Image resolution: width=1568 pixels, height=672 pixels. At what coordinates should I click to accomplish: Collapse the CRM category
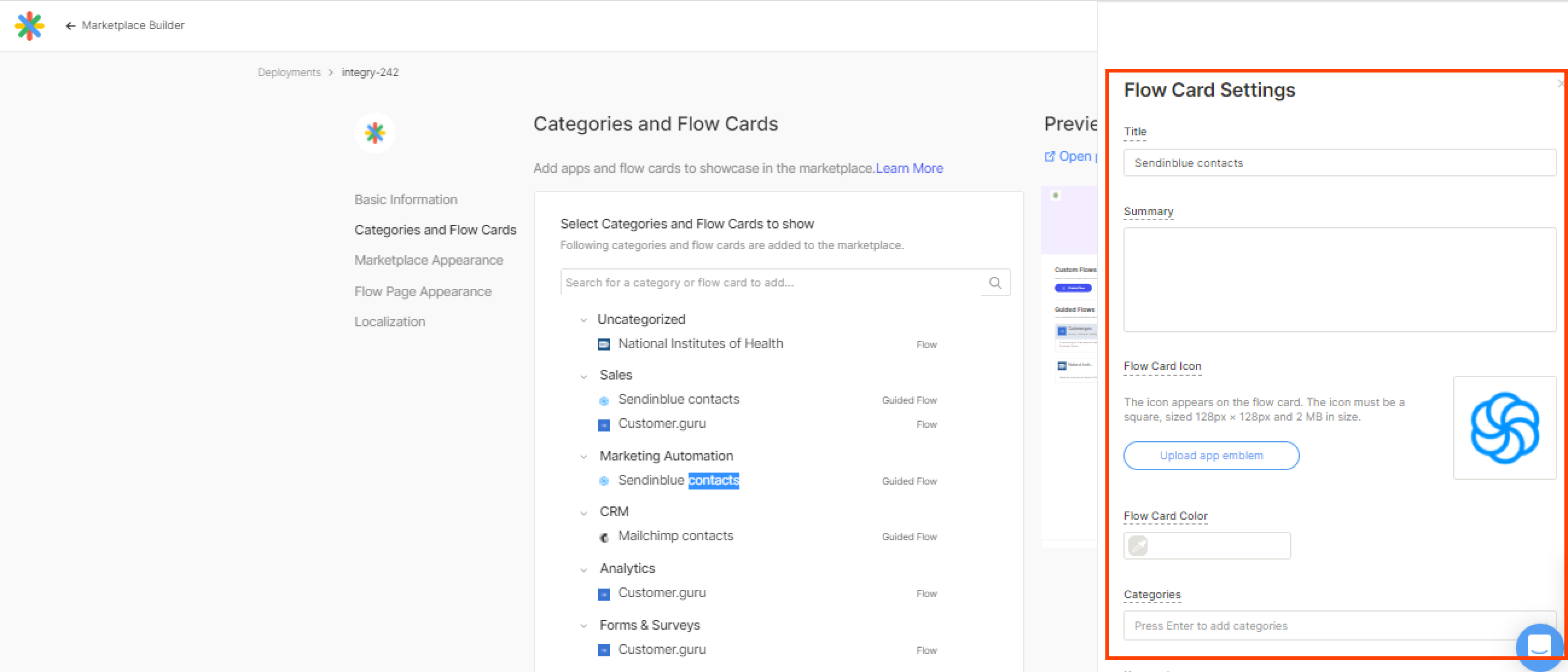(583, 513)
